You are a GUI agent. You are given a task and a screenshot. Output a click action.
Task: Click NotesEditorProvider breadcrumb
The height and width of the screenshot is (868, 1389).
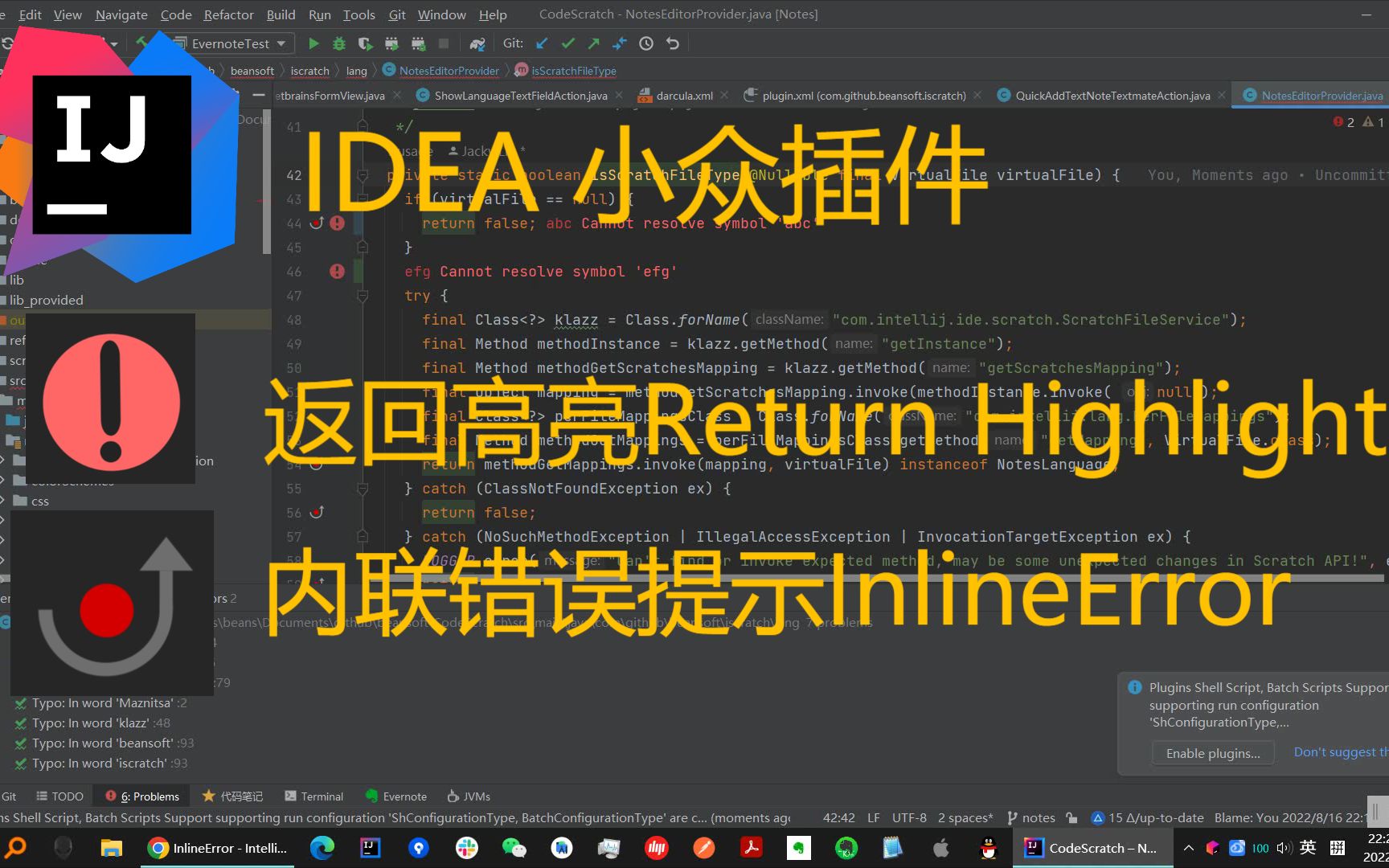point(441,71)
